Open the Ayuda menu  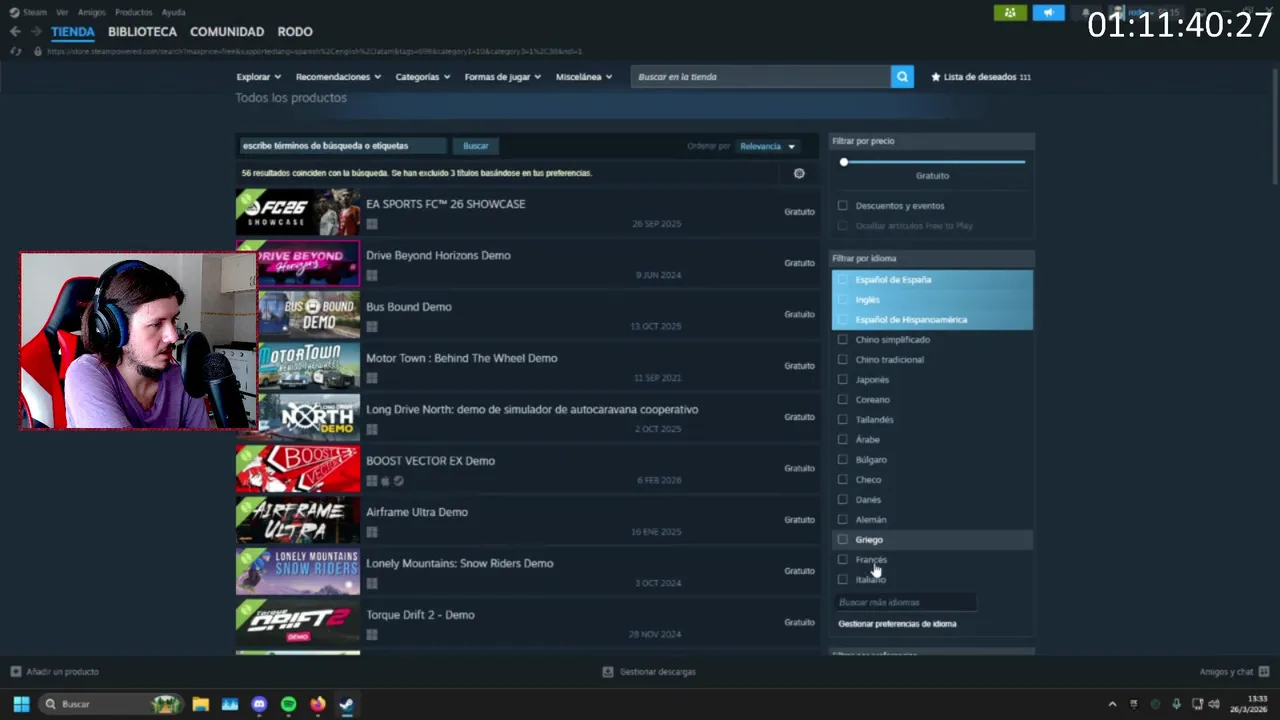coord(173,12)
